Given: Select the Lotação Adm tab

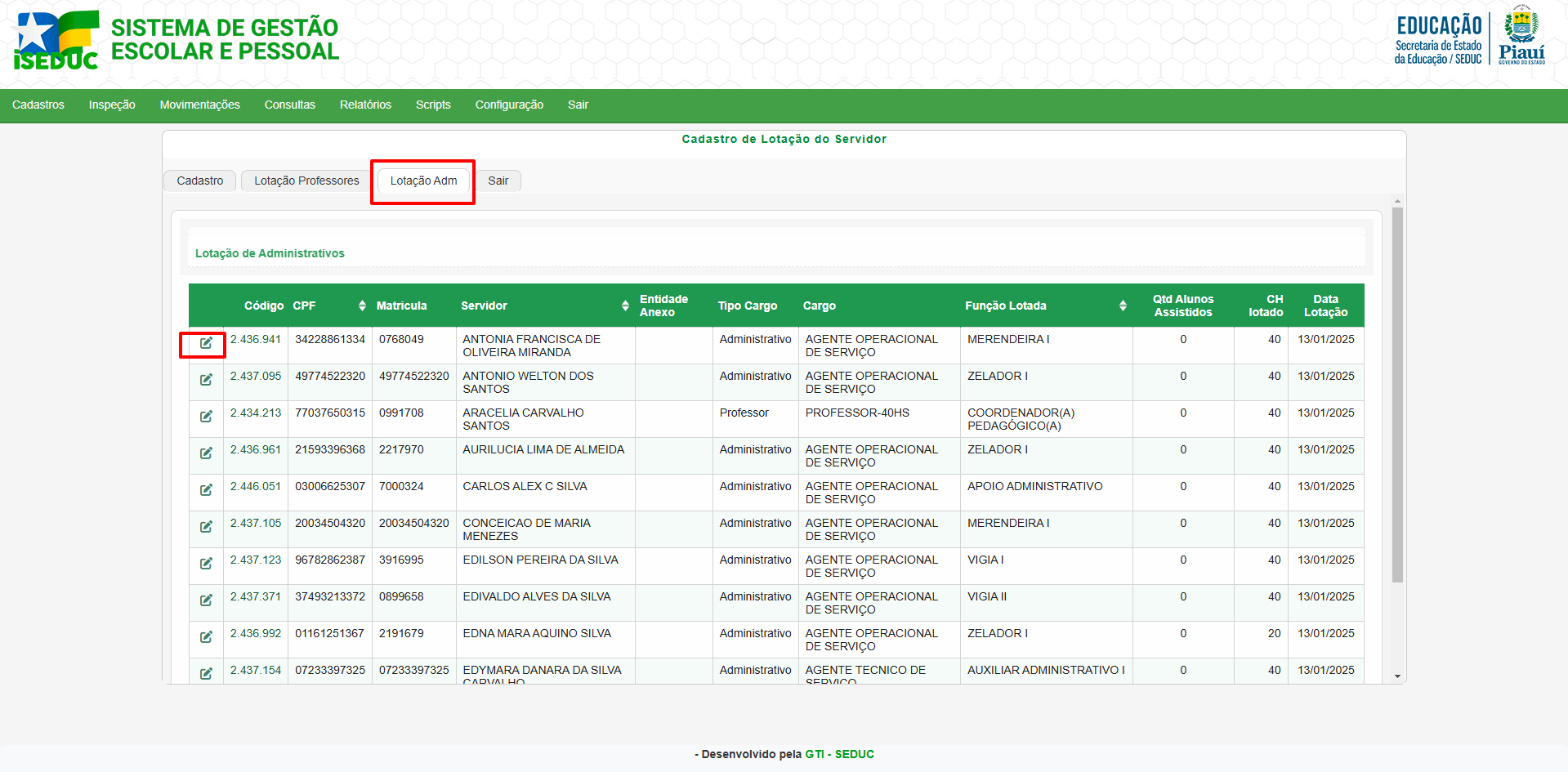Looking at the screenshot, I should pyautogui.click(x=423, y=181).
